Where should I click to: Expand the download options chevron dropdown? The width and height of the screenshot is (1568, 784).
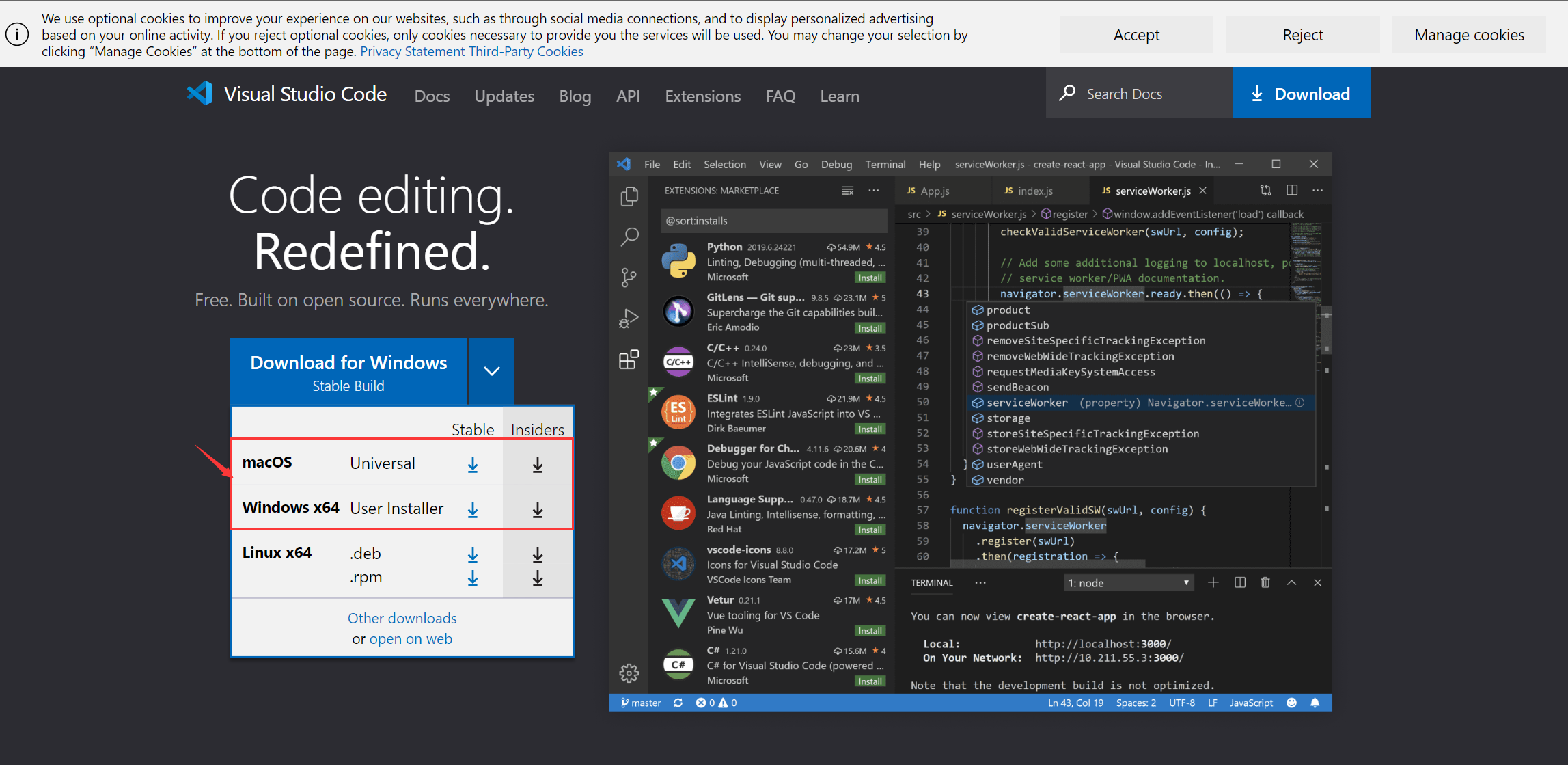point(491,371)
